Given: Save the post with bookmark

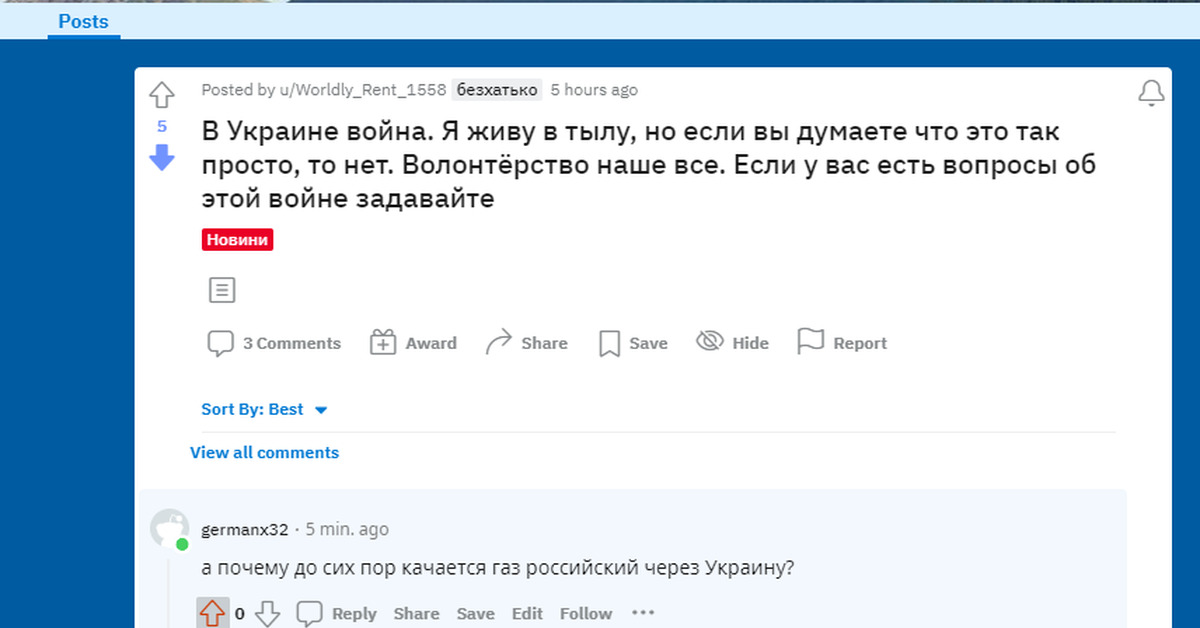Looking at the screenshot, I should click(x=633, y=343).
